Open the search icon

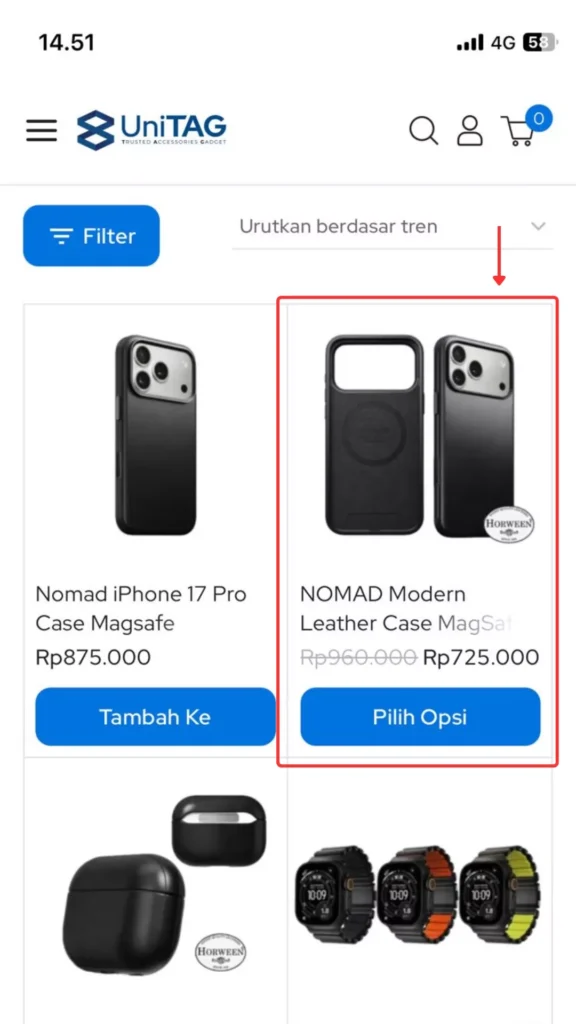(x=423, y=130)
